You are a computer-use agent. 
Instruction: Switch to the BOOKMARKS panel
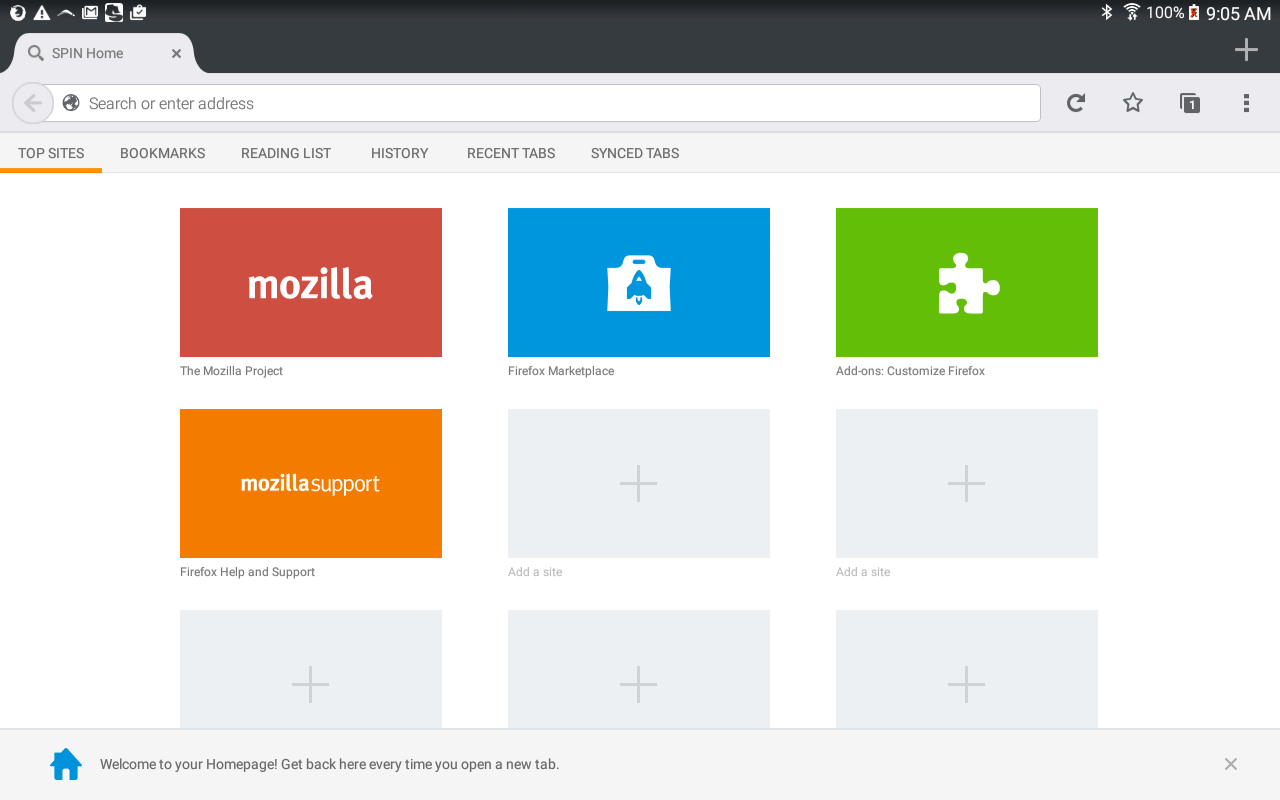coord(163,153)
